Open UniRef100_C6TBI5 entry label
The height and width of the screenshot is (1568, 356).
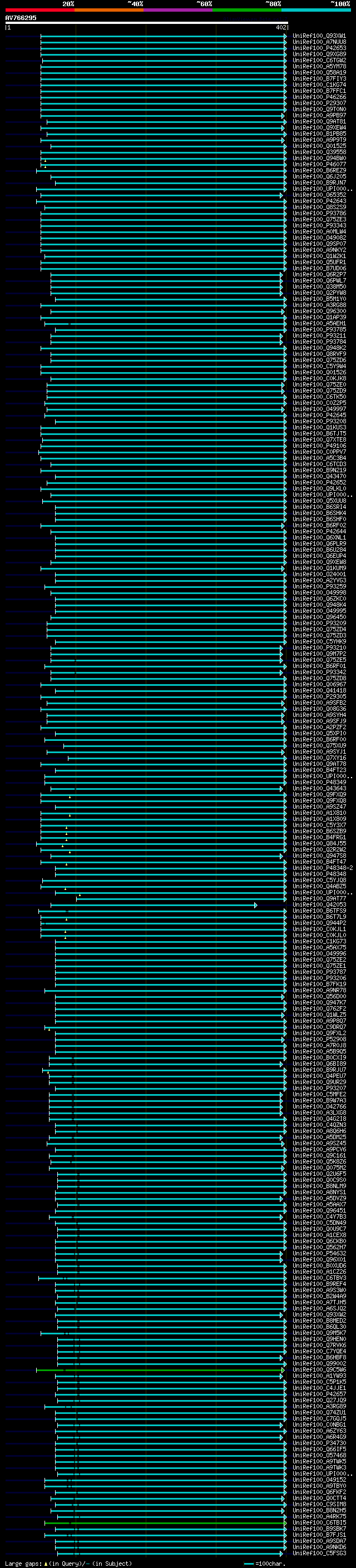click(319, 1522)
